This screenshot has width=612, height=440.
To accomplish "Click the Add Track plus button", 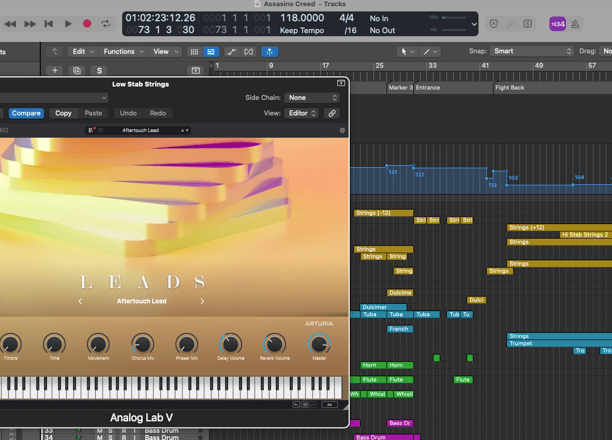I will [x=55, y=70].
